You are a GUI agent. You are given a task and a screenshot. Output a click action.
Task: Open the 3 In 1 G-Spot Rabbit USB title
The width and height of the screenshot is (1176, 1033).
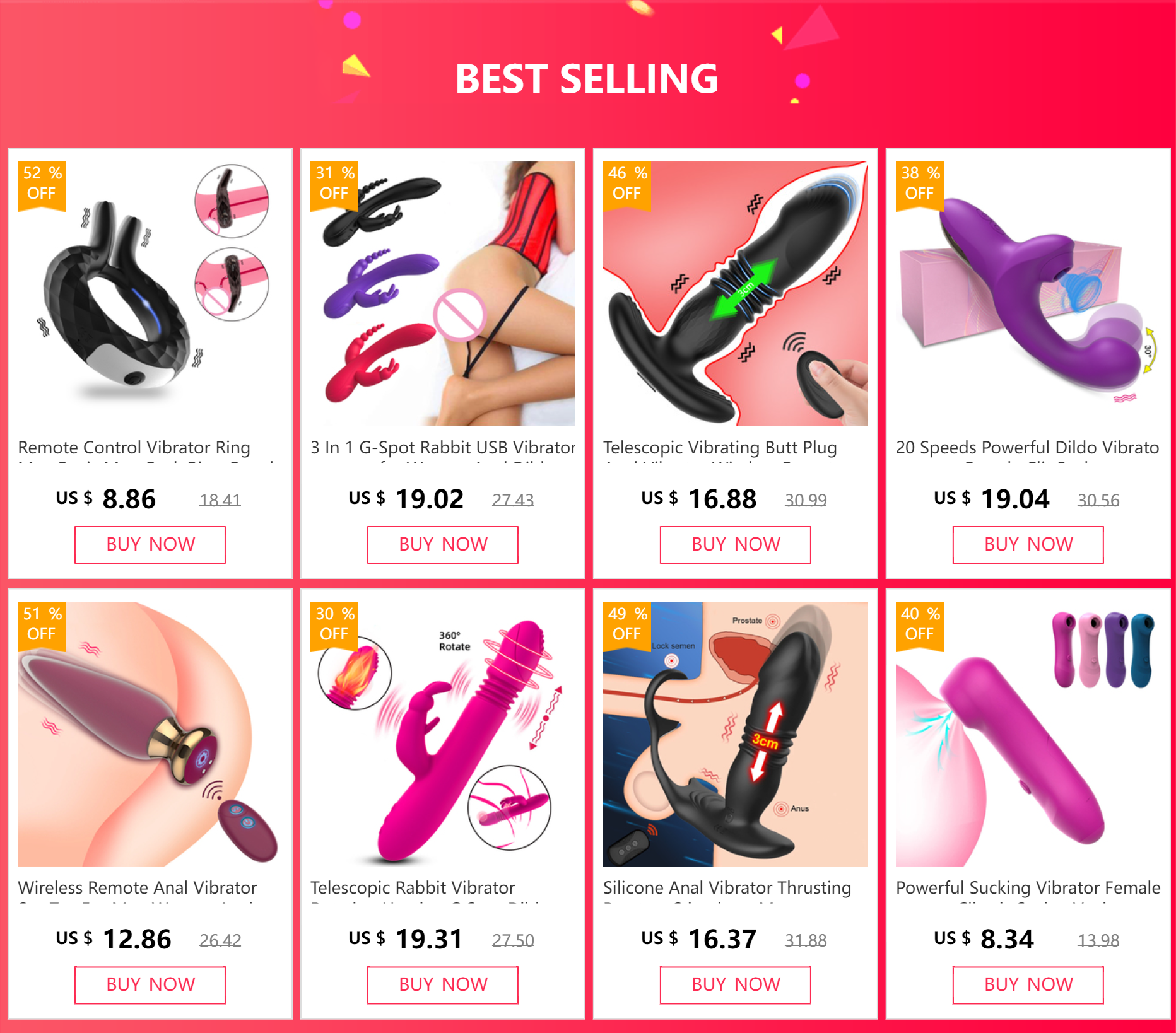[443, 448]
